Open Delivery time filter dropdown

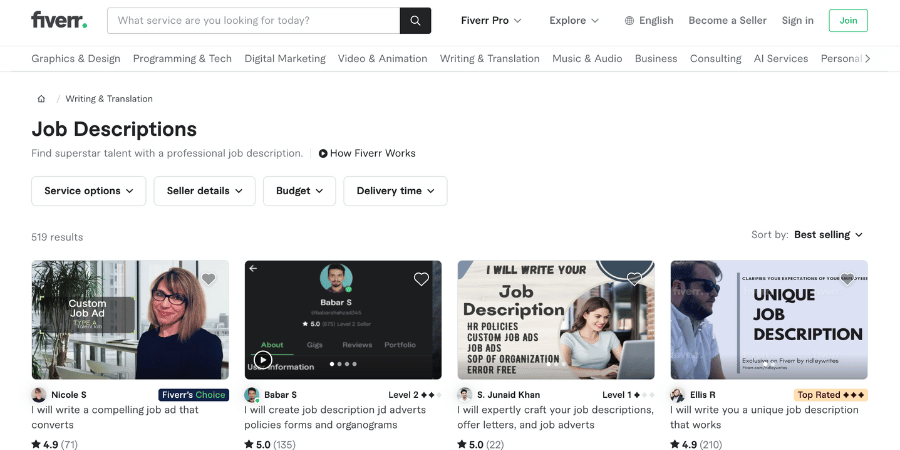pyautogui.click(x=395, y=191)
